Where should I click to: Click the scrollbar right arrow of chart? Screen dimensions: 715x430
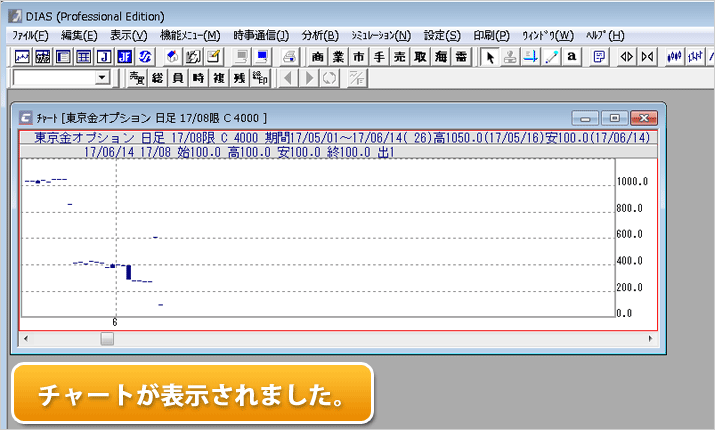click(649, 339)
